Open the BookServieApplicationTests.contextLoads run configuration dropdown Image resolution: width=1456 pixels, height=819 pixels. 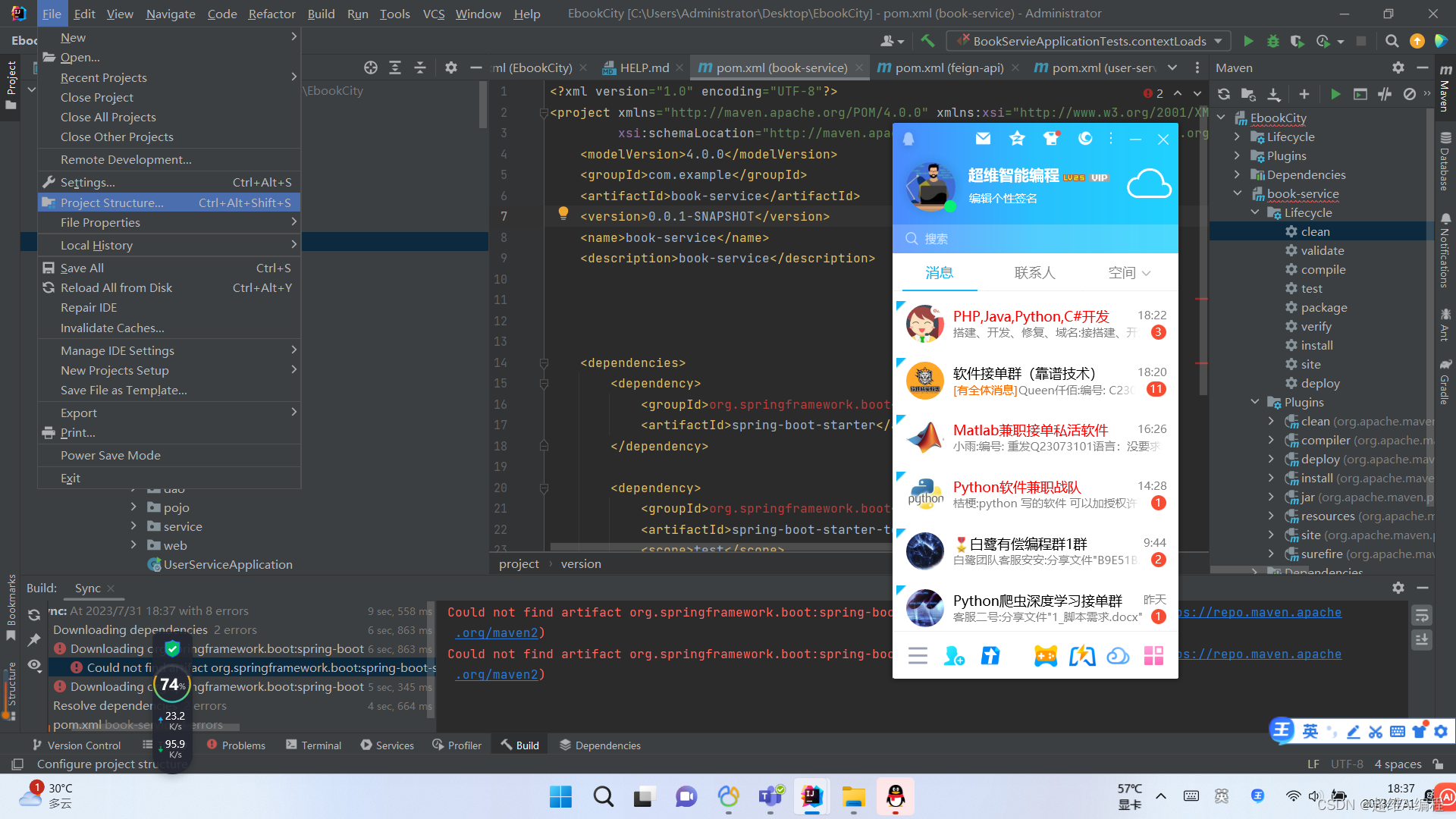(x=1090, y=41)
